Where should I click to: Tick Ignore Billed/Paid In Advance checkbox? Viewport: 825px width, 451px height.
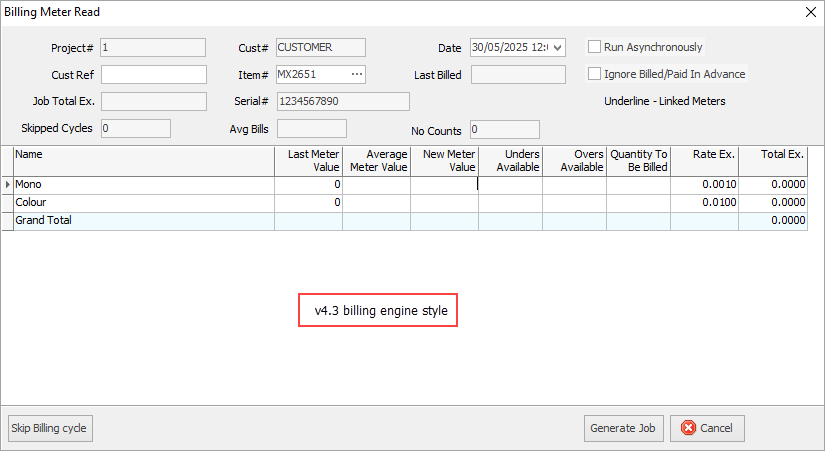(x=594, y=74)
